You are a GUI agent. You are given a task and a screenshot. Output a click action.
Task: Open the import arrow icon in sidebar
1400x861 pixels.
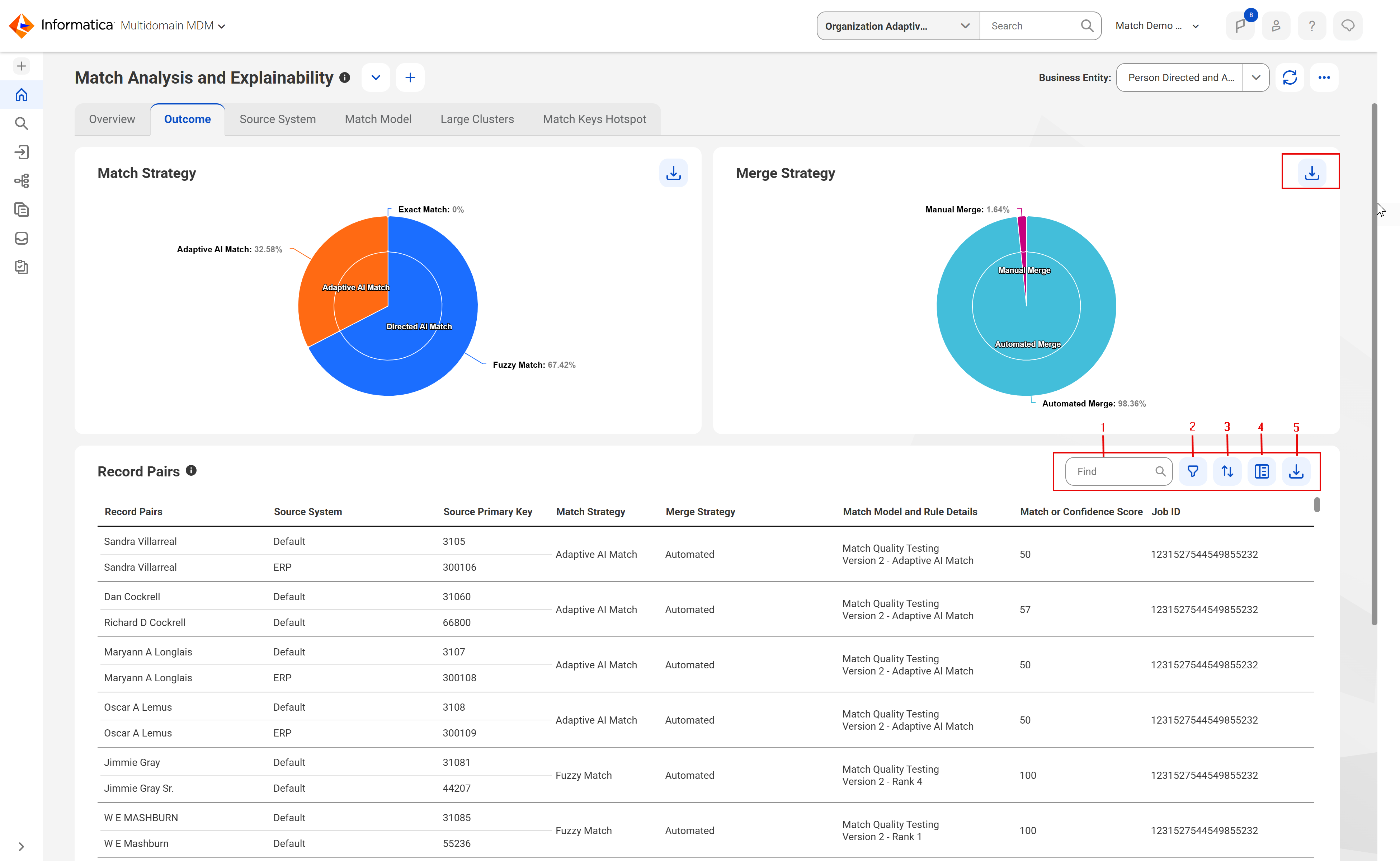click(22, 152)
